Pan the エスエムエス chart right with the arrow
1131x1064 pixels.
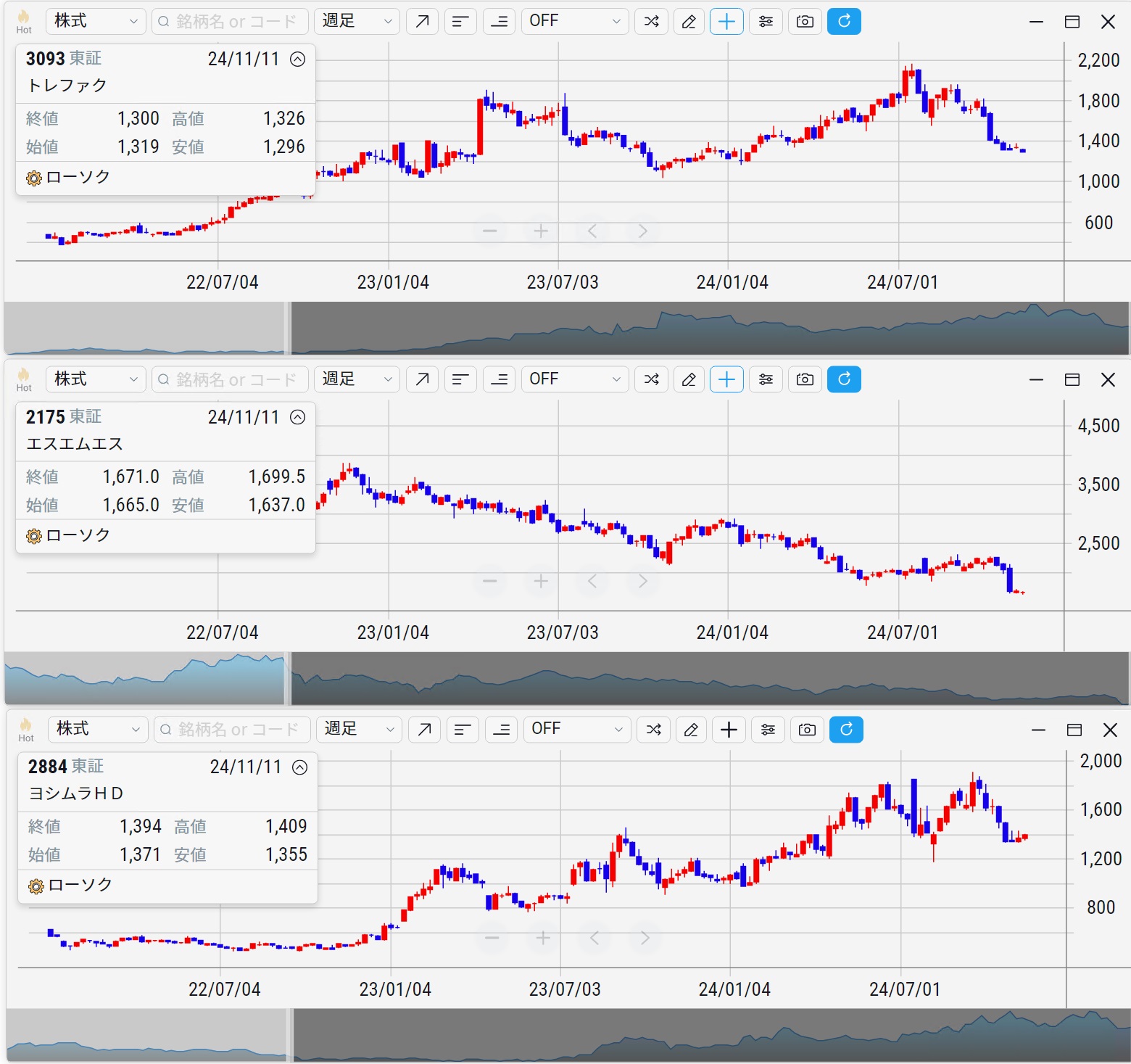pyautogui.click(x=642, y=581)
